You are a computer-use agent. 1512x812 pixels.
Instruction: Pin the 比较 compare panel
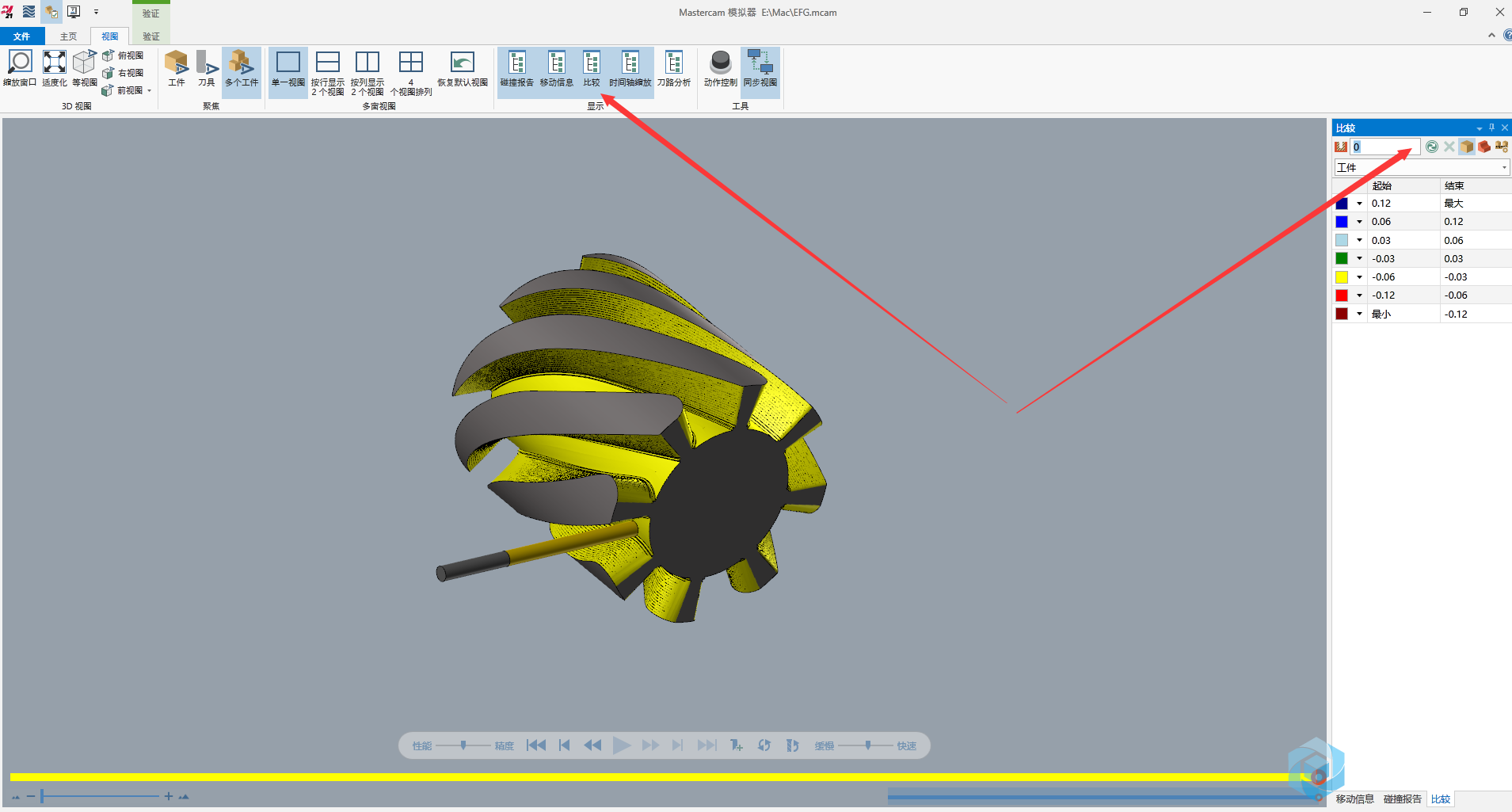(x=1492, y=128)
